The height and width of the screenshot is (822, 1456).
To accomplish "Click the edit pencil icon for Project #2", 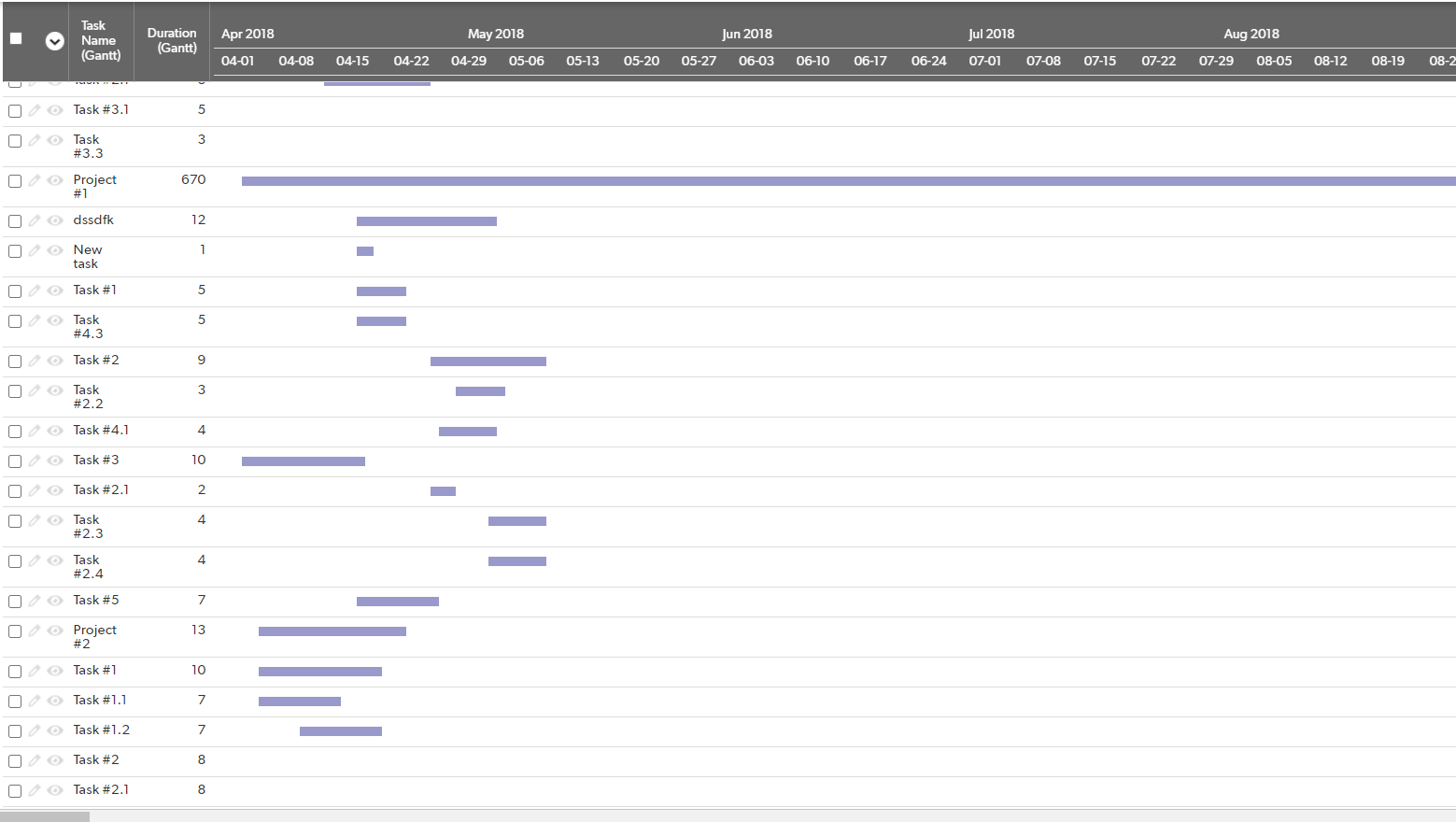I will click(35, 631).
